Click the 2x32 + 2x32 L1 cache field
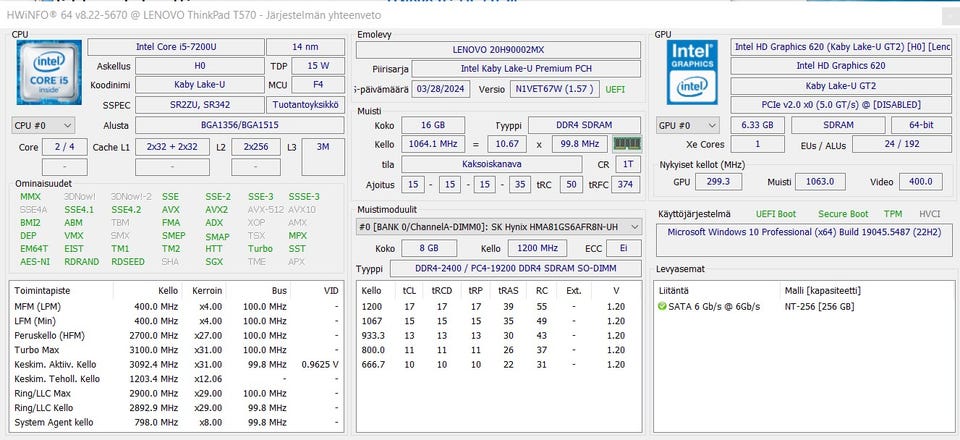960x440 pixels. pyautogui.click(x=171, y=147)
